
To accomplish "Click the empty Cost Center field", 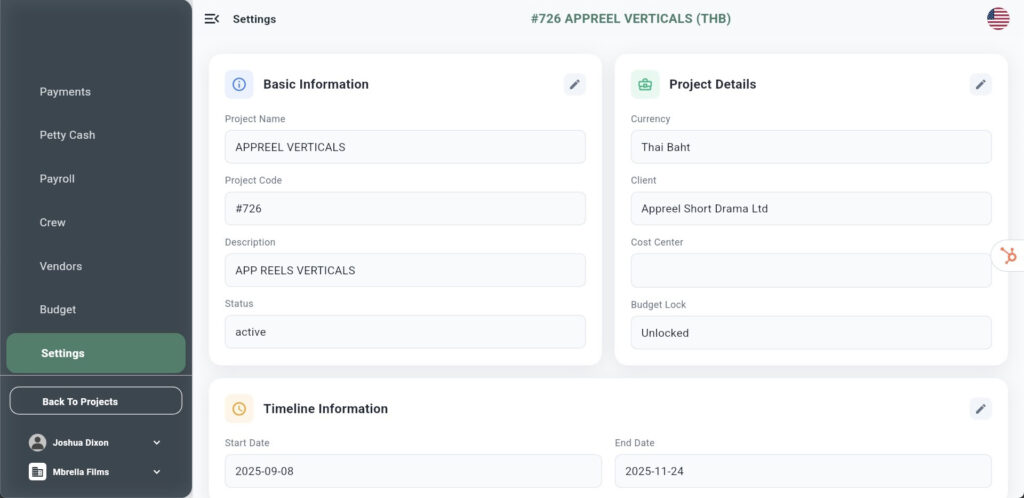I will 811,271.
